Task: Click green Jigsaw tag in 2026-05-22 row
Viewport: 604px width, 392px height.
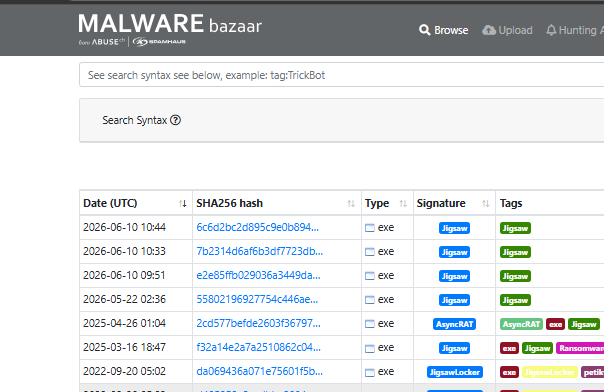Action: tap(515, 300)
